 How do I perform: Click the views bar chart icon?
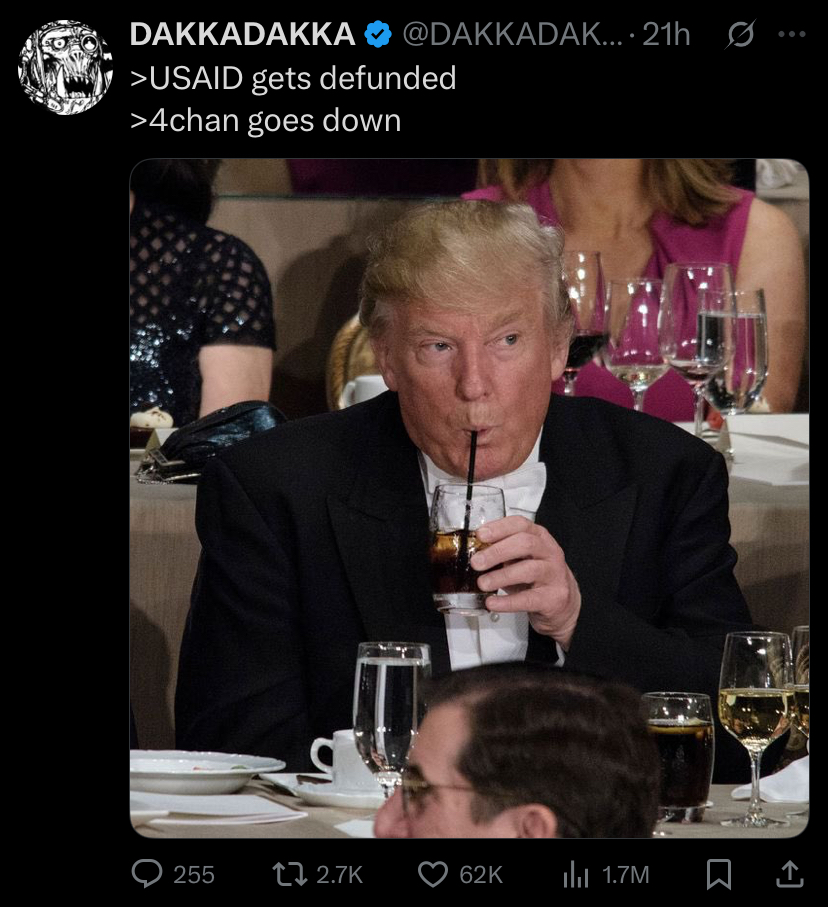[x=576, y=874]
